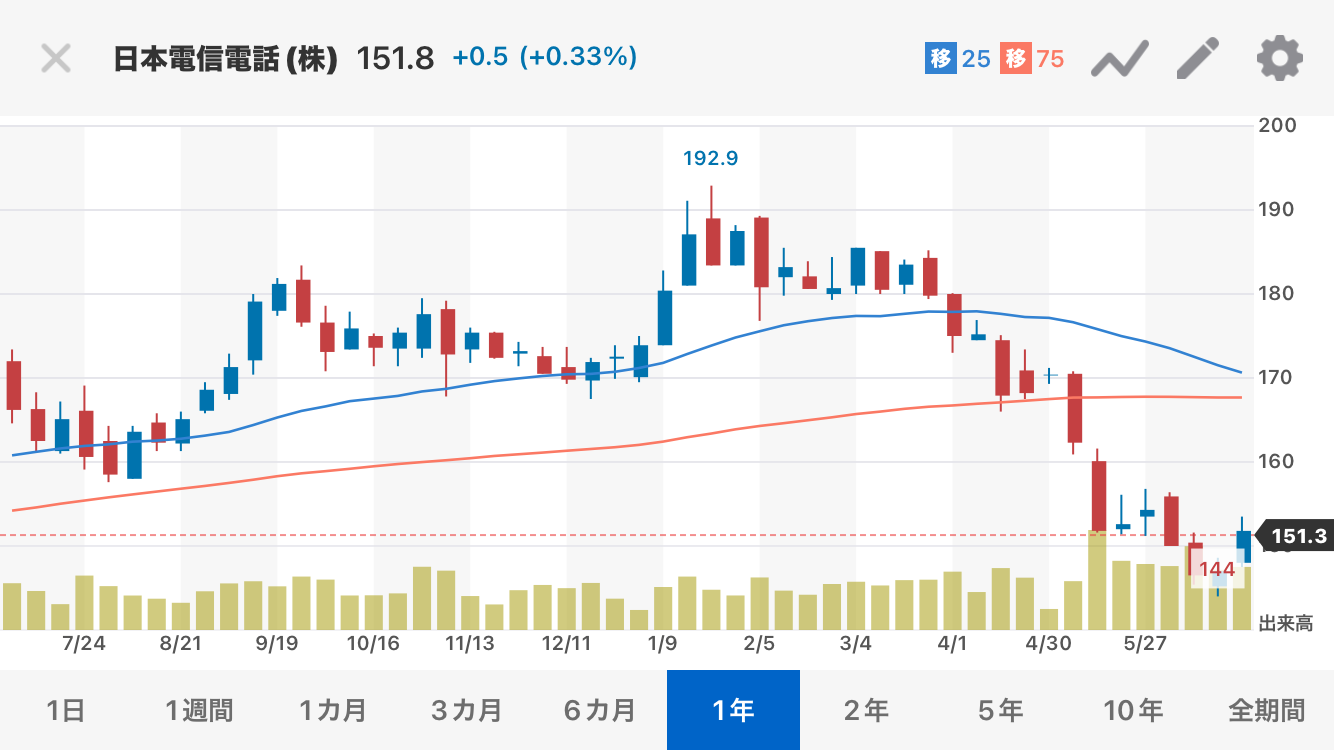The image size is (1334, 750).
Task: Switch to the 5年 range
Action: (x=1000, y=711)
